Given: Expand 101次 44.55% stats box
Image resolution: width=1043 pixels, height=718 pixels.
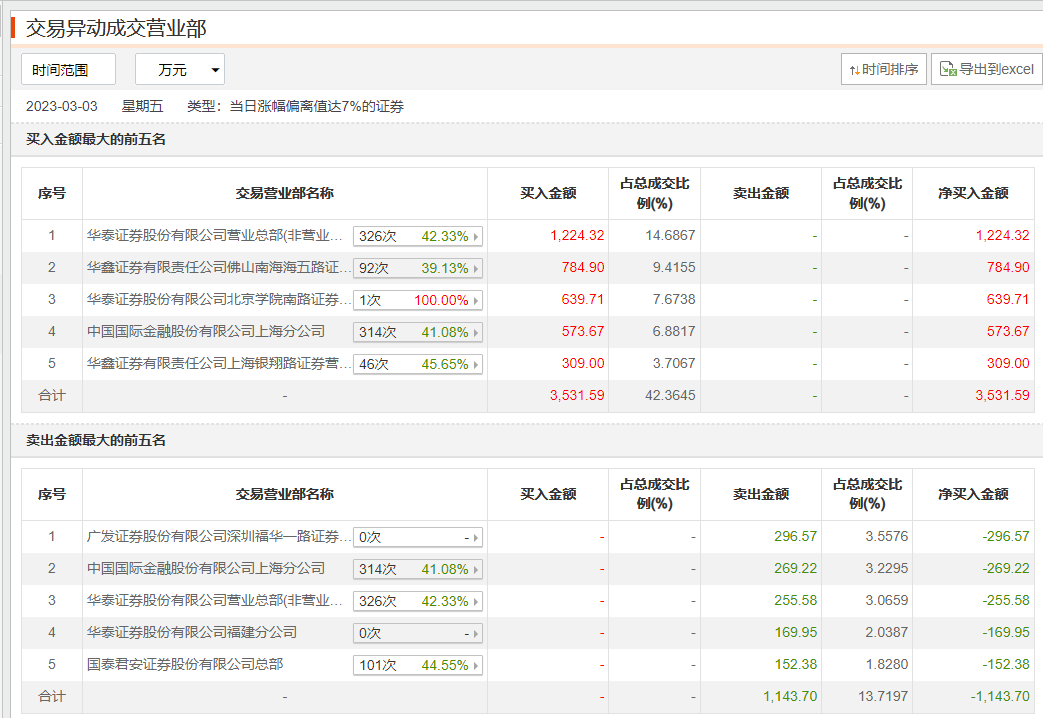Looking at the screenshot, I should click(417, 665).
